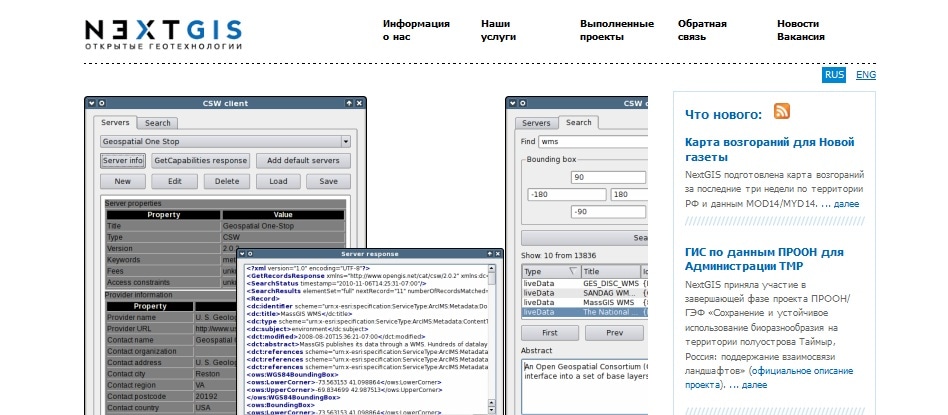Click the Server info button
This screenshot has height=415, width=948.
[x=122, y=161]
